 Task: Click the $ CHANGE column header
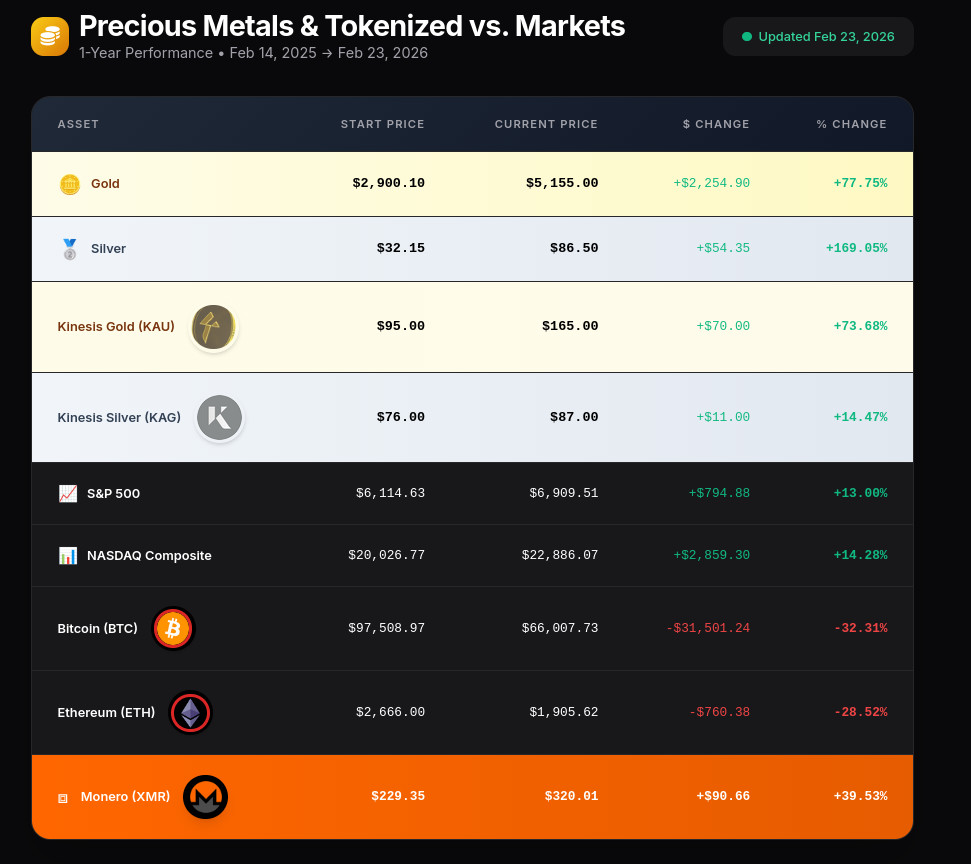[716, 124]
